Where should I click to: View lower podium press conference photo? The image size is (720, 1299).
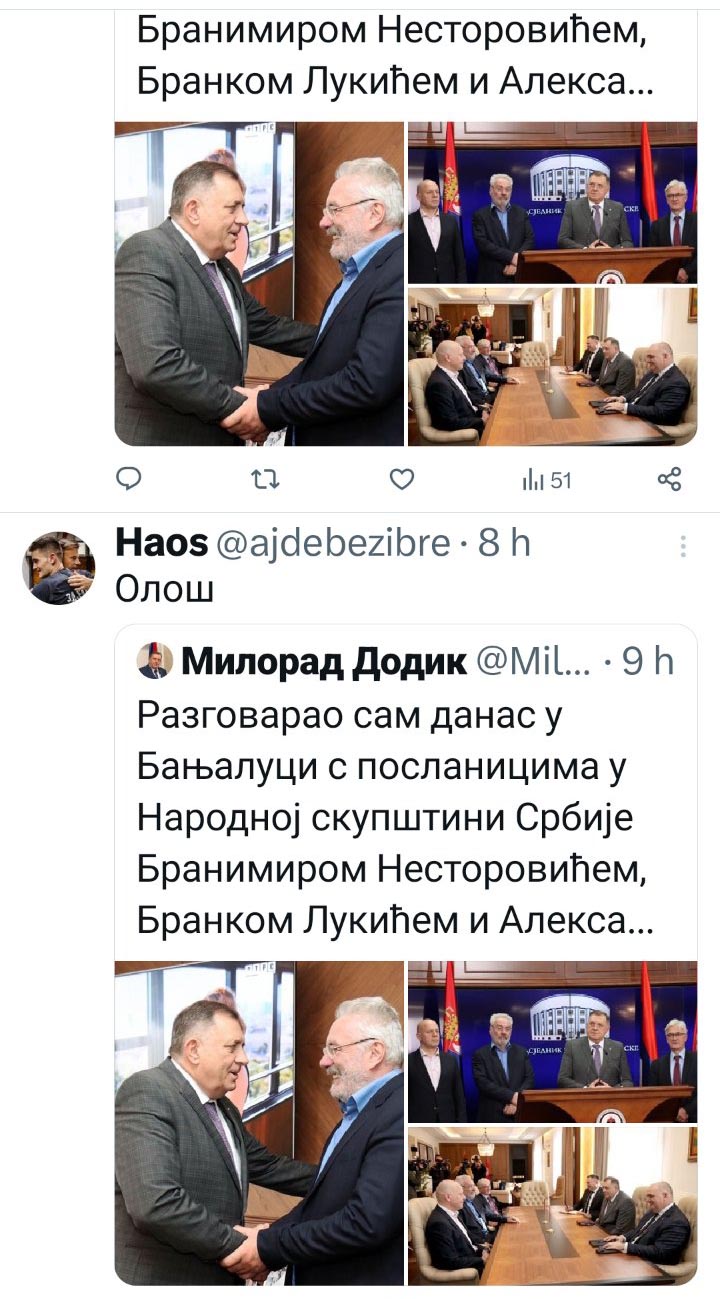(x=553, y=1041)
